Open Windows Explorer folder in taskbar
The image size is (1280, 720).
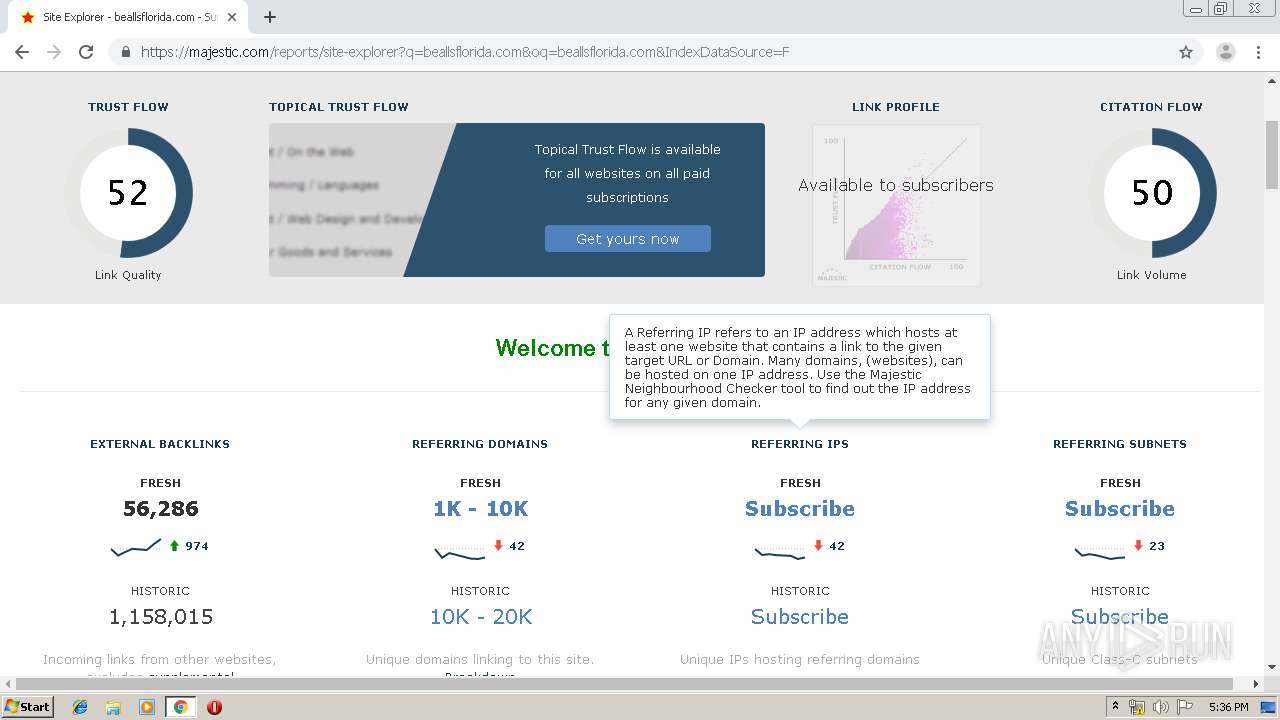tap(113, 707)
